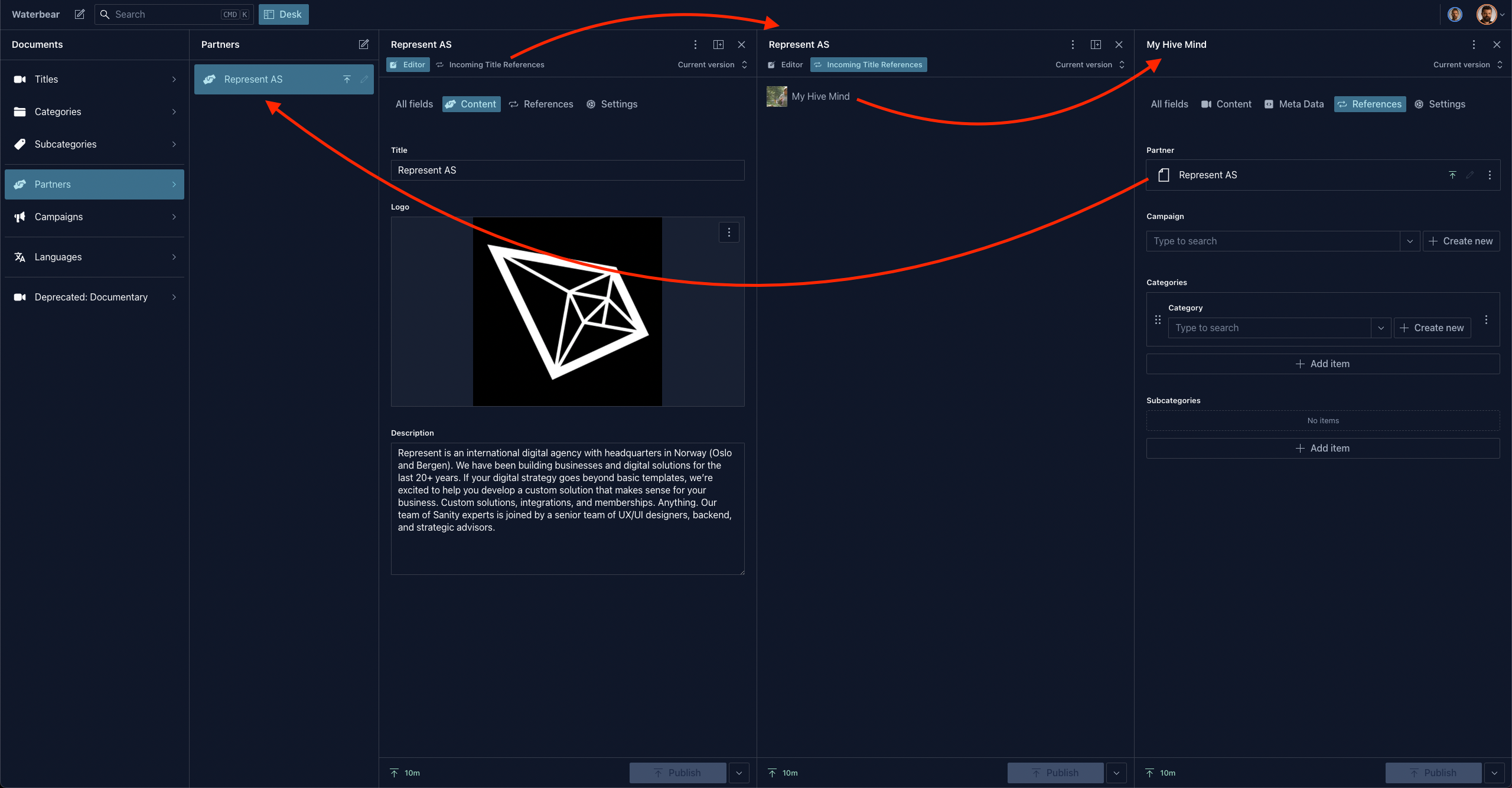Click into the Title input field

(x=567, y=170)
